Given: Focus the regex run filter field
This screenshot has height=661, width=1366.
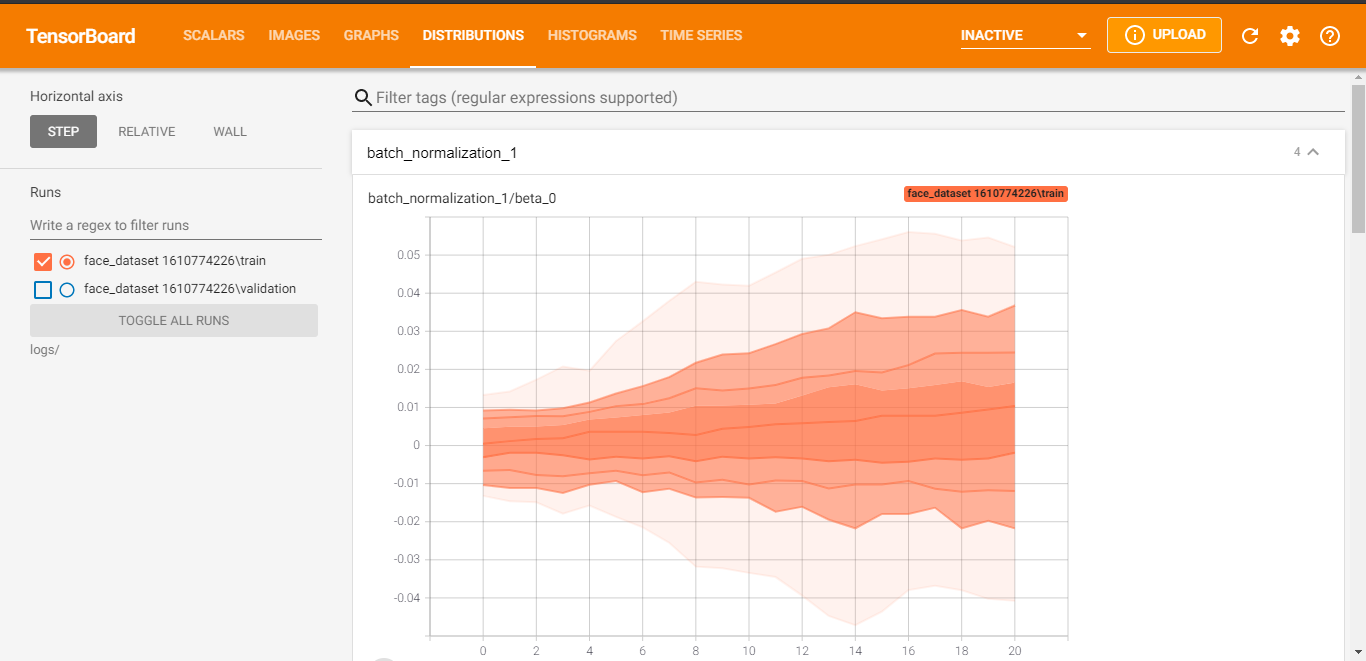Looking at the screenshot, I should (175, 226).
